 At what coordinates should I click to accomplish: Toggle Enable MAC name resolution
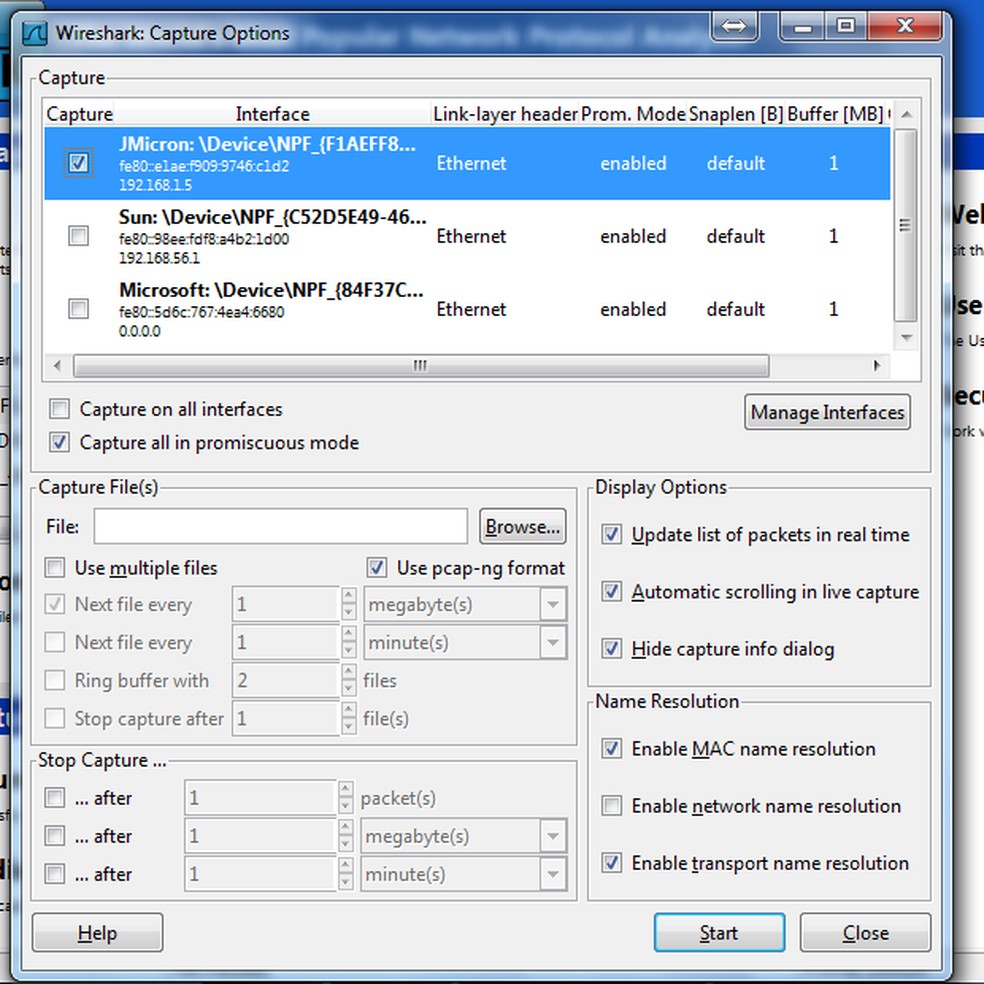tap(612, 749)
